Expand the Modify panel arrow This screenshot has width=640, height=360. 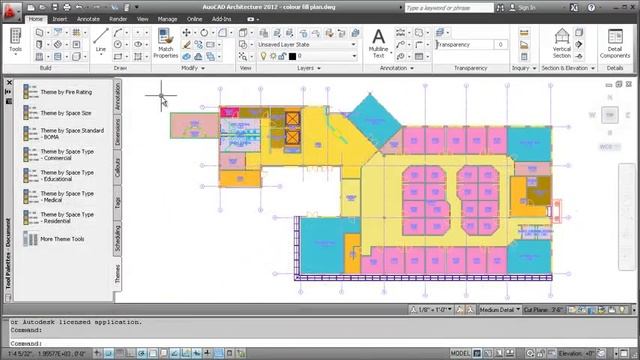pos(203,68)
